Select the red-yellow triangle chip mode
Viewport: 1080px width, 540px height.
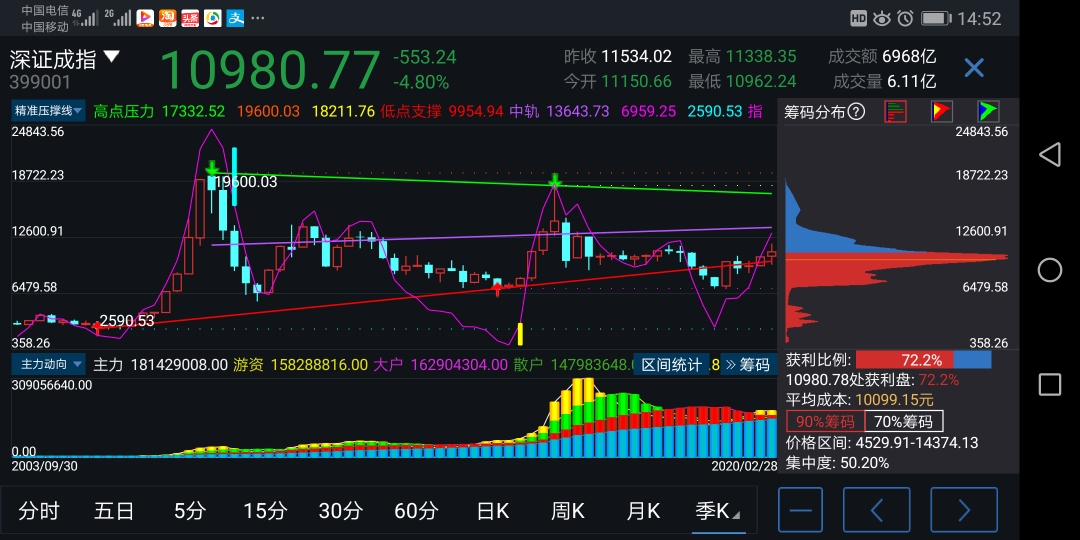coord(942,112)
